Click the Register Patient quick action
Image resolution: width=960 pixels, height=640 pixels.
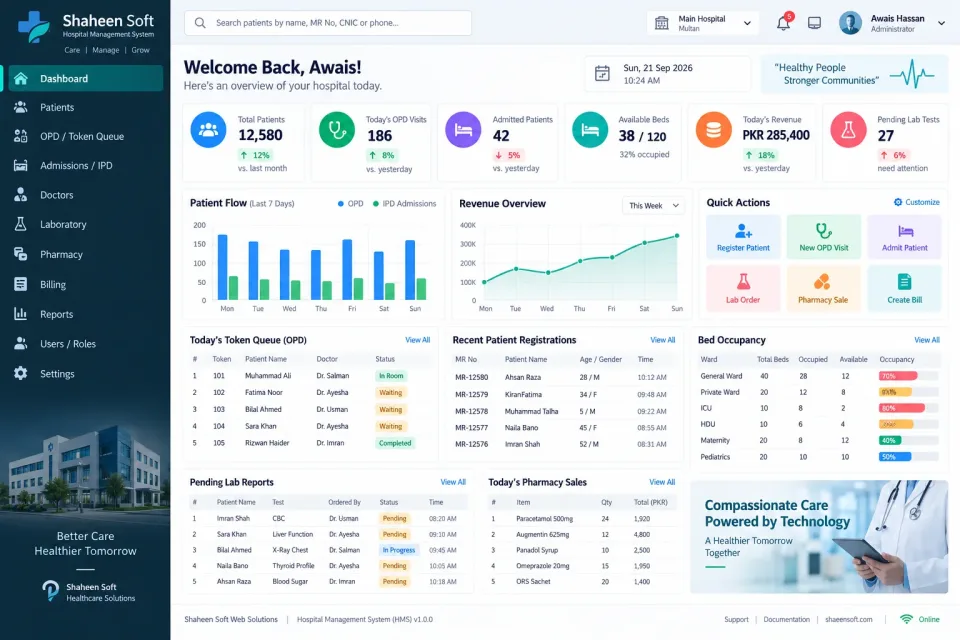(x=743, y=236)
